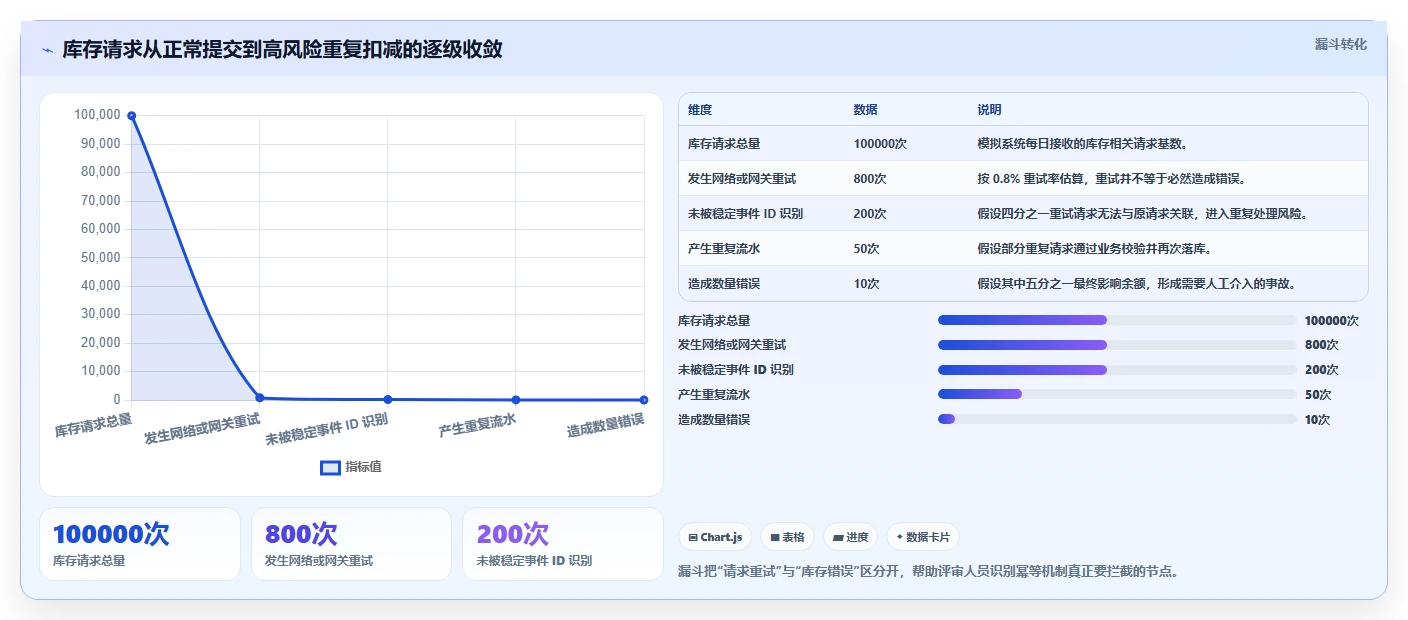Screen dimensions: 1408x620
Task: Click the 100,000 data point on chart line
Action: [131, 115]
